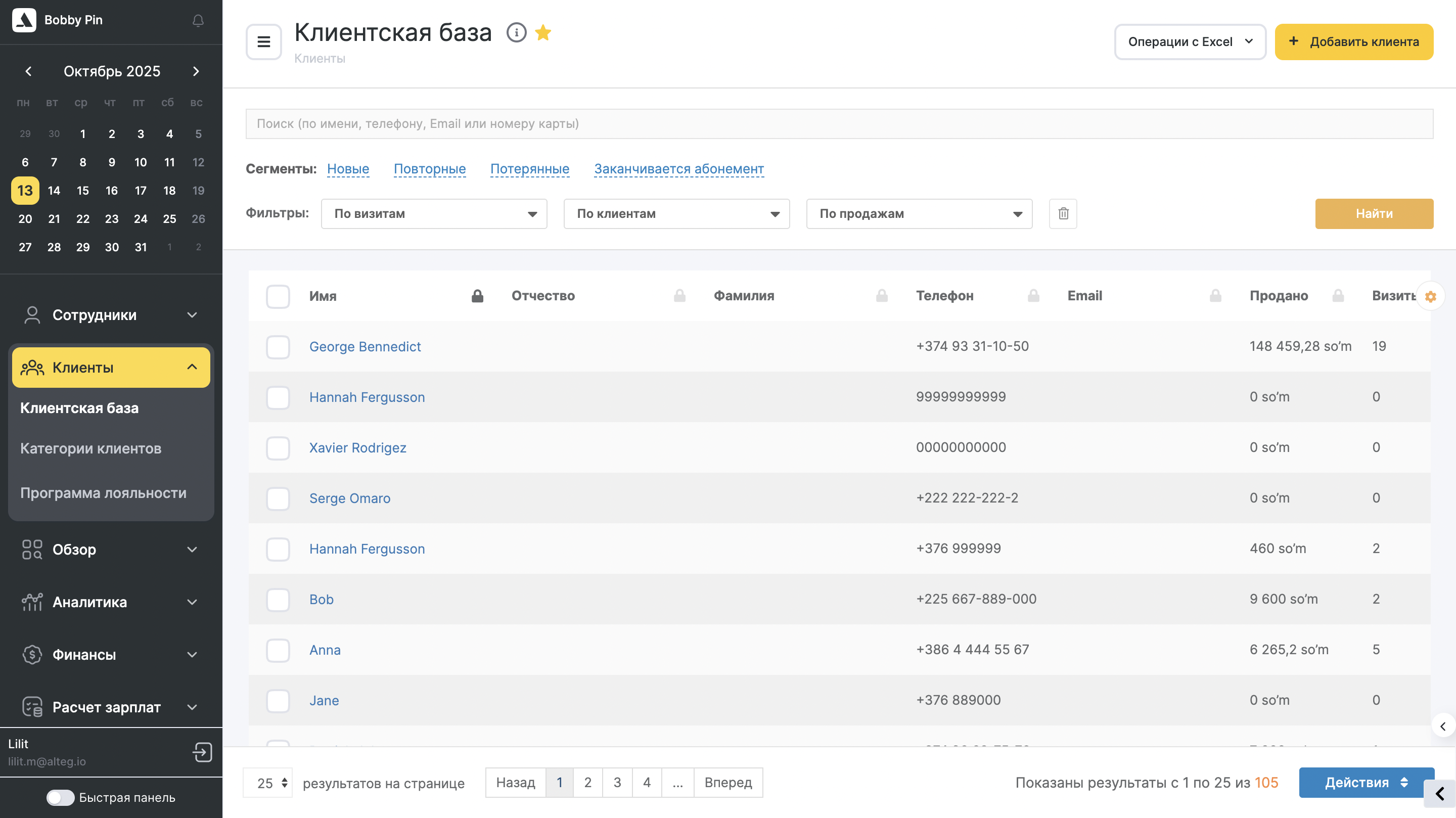Click the logout icon next to Lilit
This screenshot has width=1456, height=818.
(x=202, y=752)
